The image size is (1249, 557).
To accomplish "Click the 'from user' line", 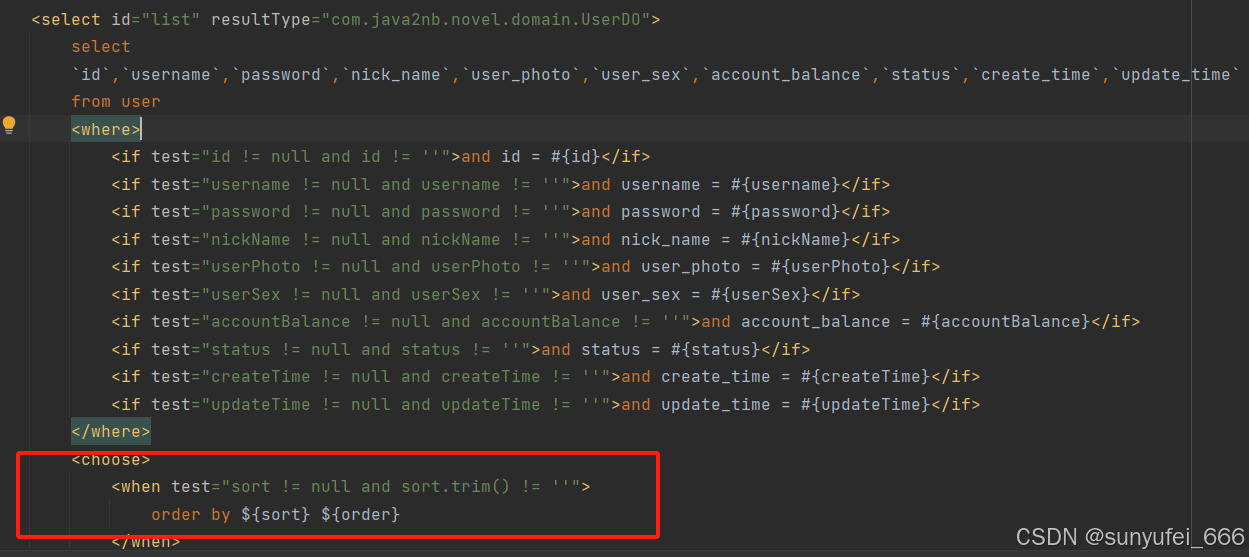I will point(116,101).
